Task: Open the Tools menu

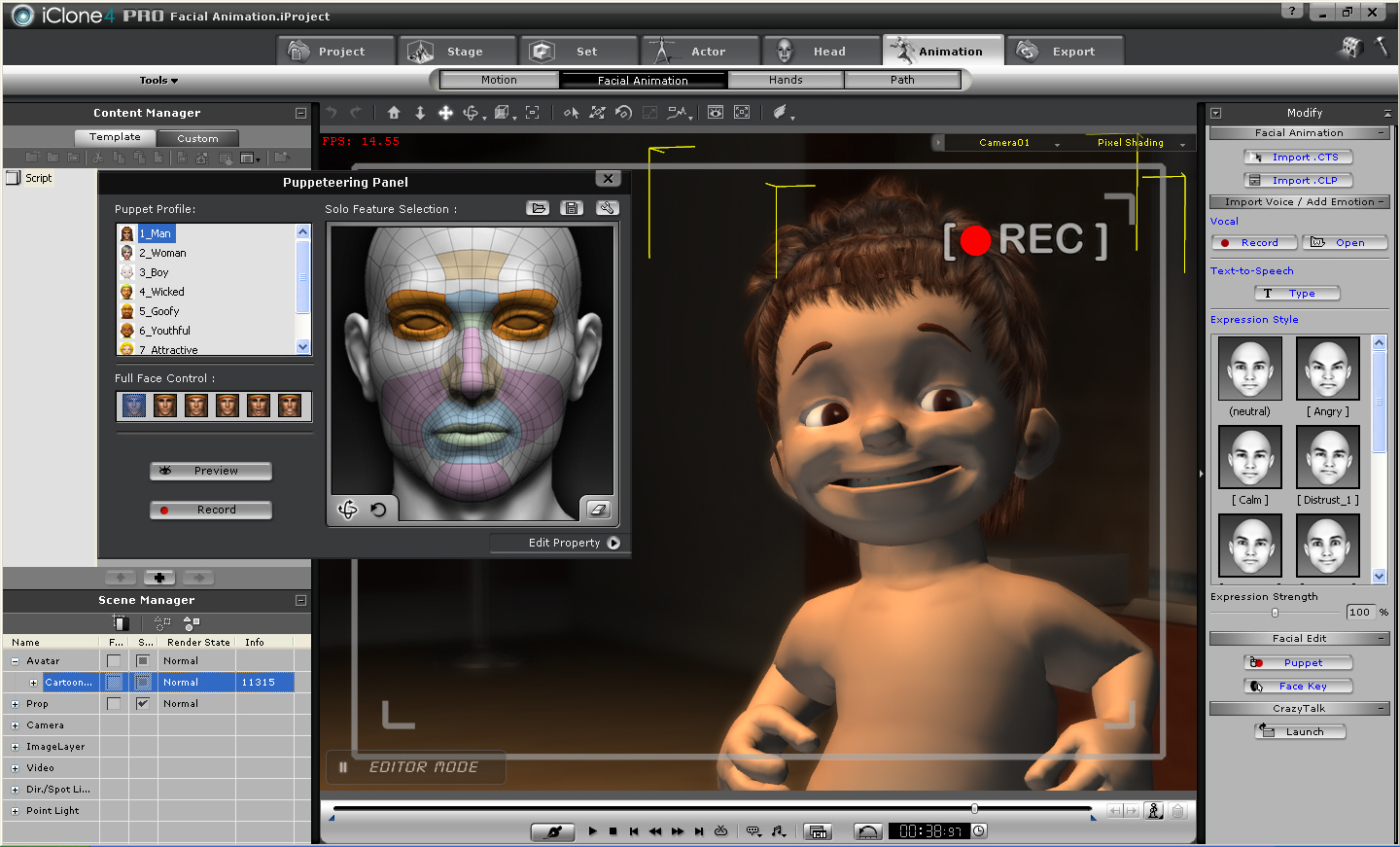Action: 157,80
